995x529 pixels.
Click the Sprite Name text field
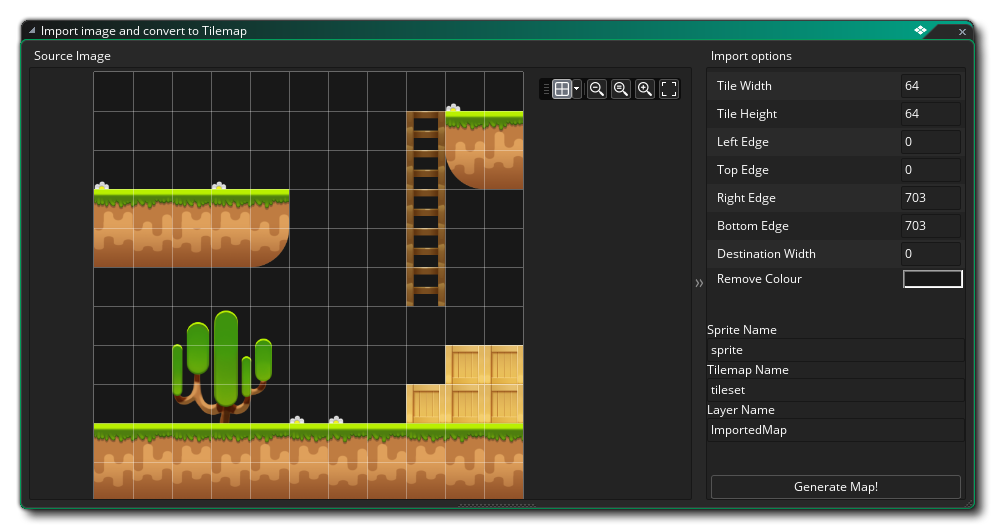coord(836,350)
